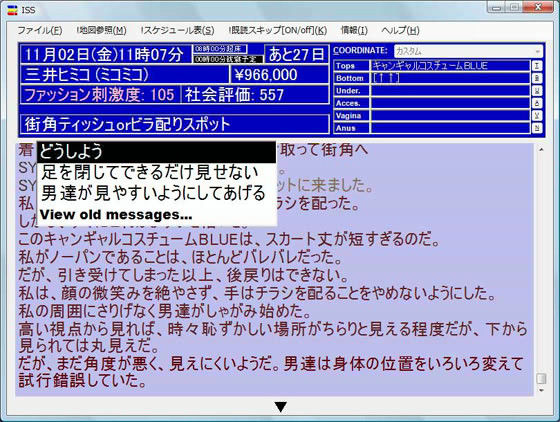Open the COORDINATE カスタム dropdown

point(468,51)
